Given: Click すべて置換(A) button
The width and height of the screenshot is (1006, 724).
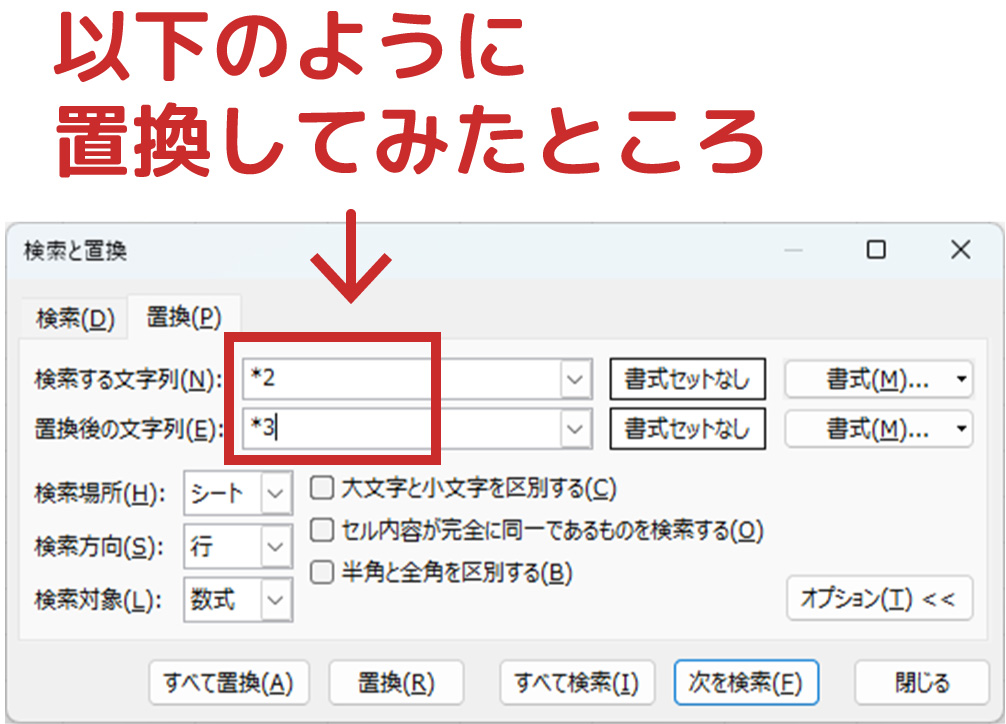Looking at the screenshot, I should pos(228,683).
